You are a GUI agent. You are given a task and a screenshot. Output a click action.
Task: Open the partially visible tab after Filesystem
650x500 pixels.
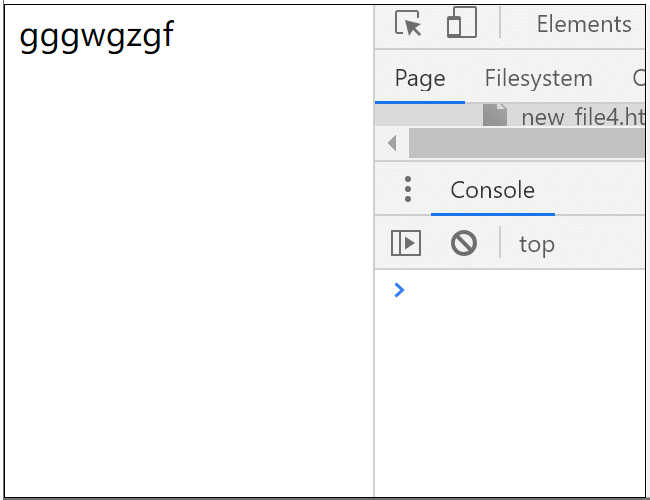[x=639, y=78]
